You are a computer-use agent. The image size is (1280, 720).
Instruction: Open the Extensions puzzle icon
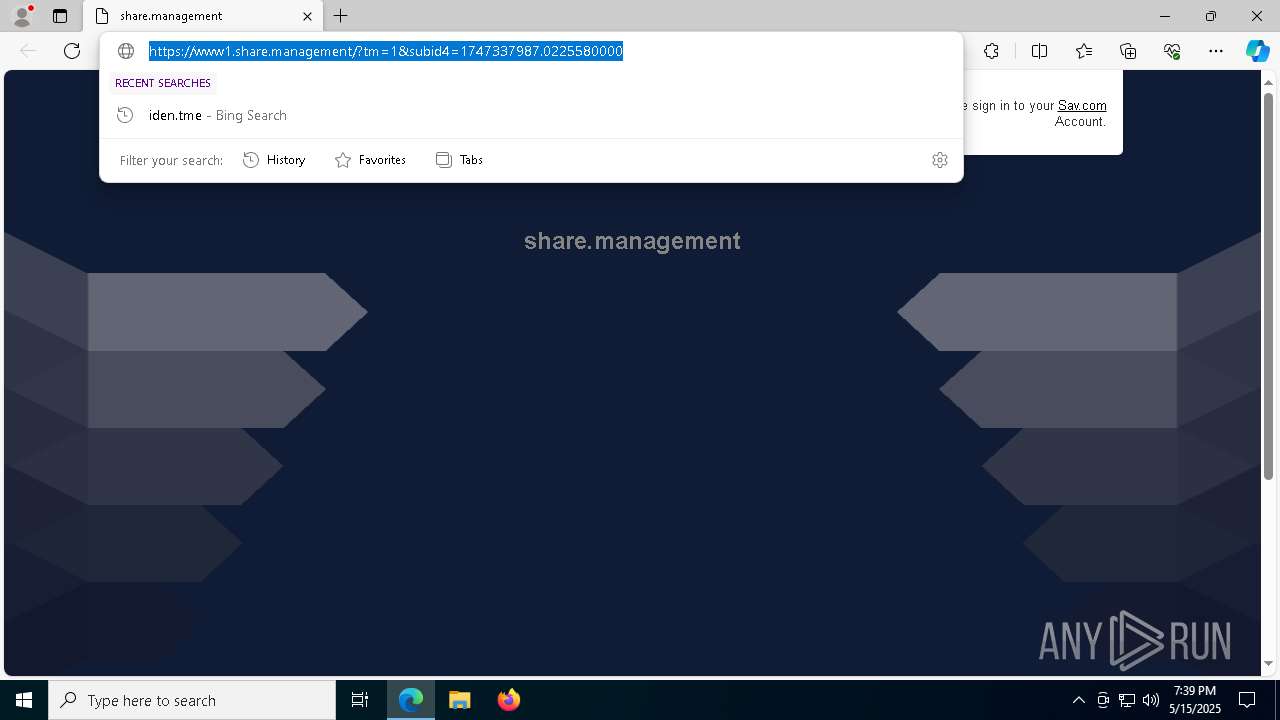(x=991, y=51)
